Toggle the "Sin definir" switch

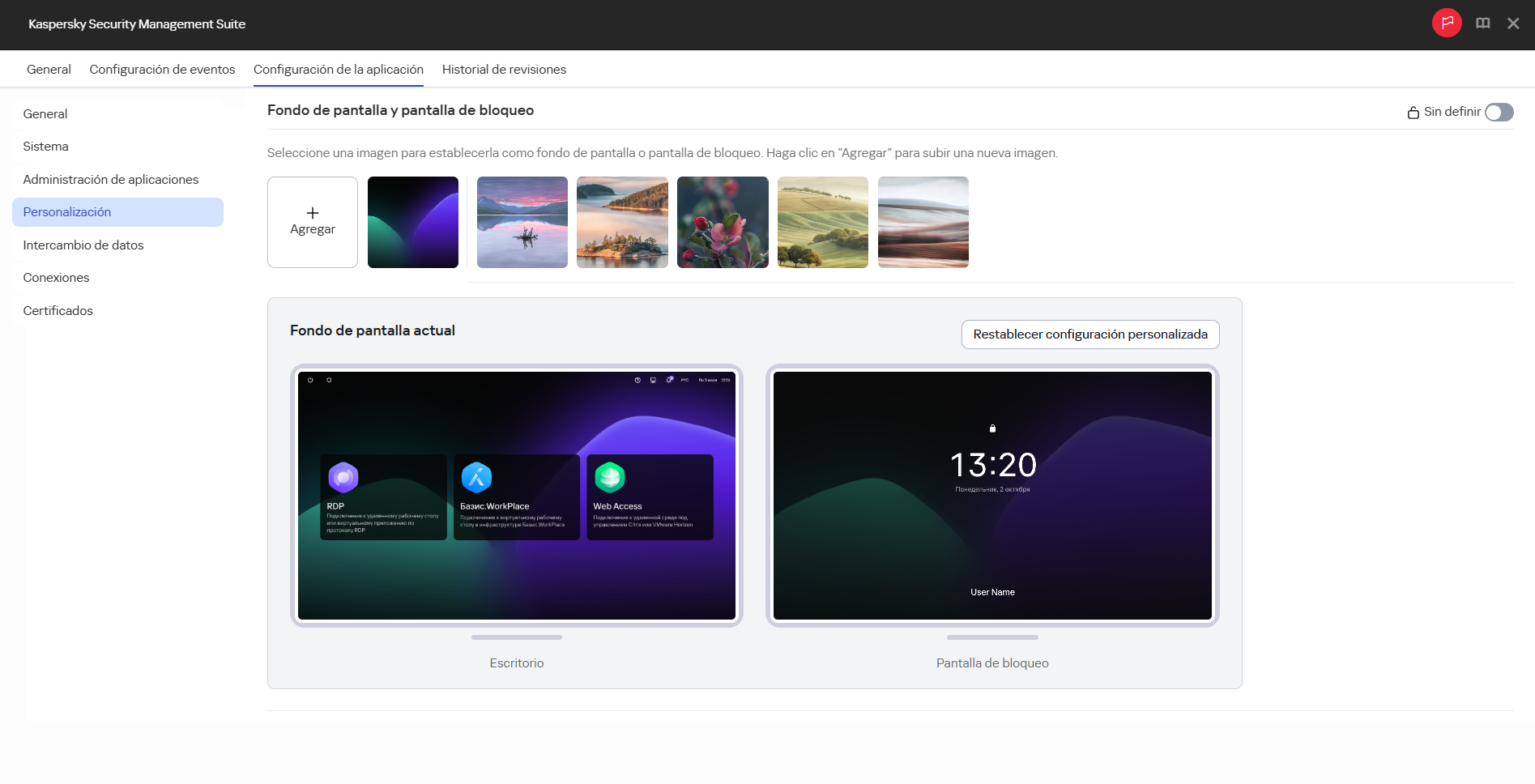(x=1499, y=113)
